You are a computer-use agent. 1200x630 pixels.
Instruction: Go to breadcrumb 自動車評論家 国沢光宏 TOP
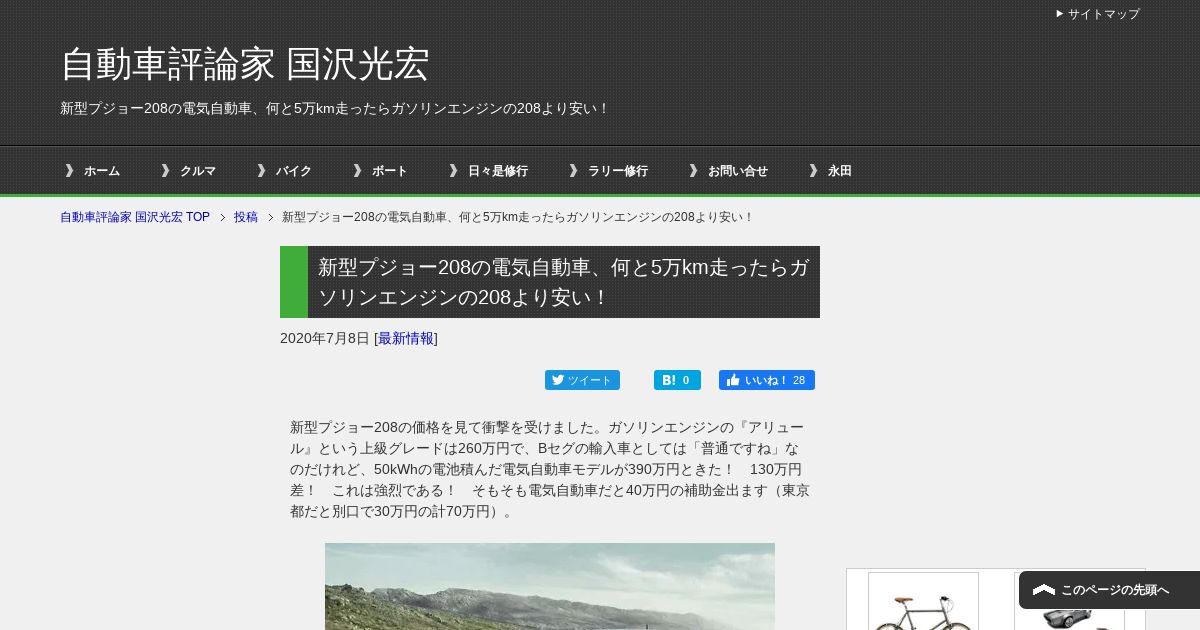pyautogui.click(x=135, y=217)
